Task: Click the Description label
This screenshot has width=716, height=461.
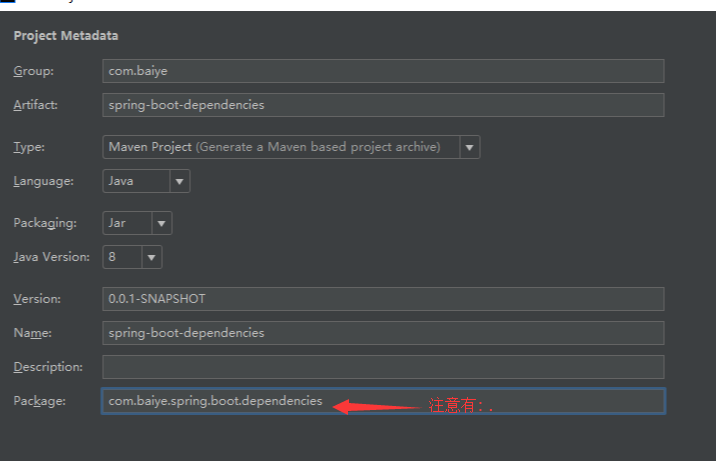Action: point(48,367)
